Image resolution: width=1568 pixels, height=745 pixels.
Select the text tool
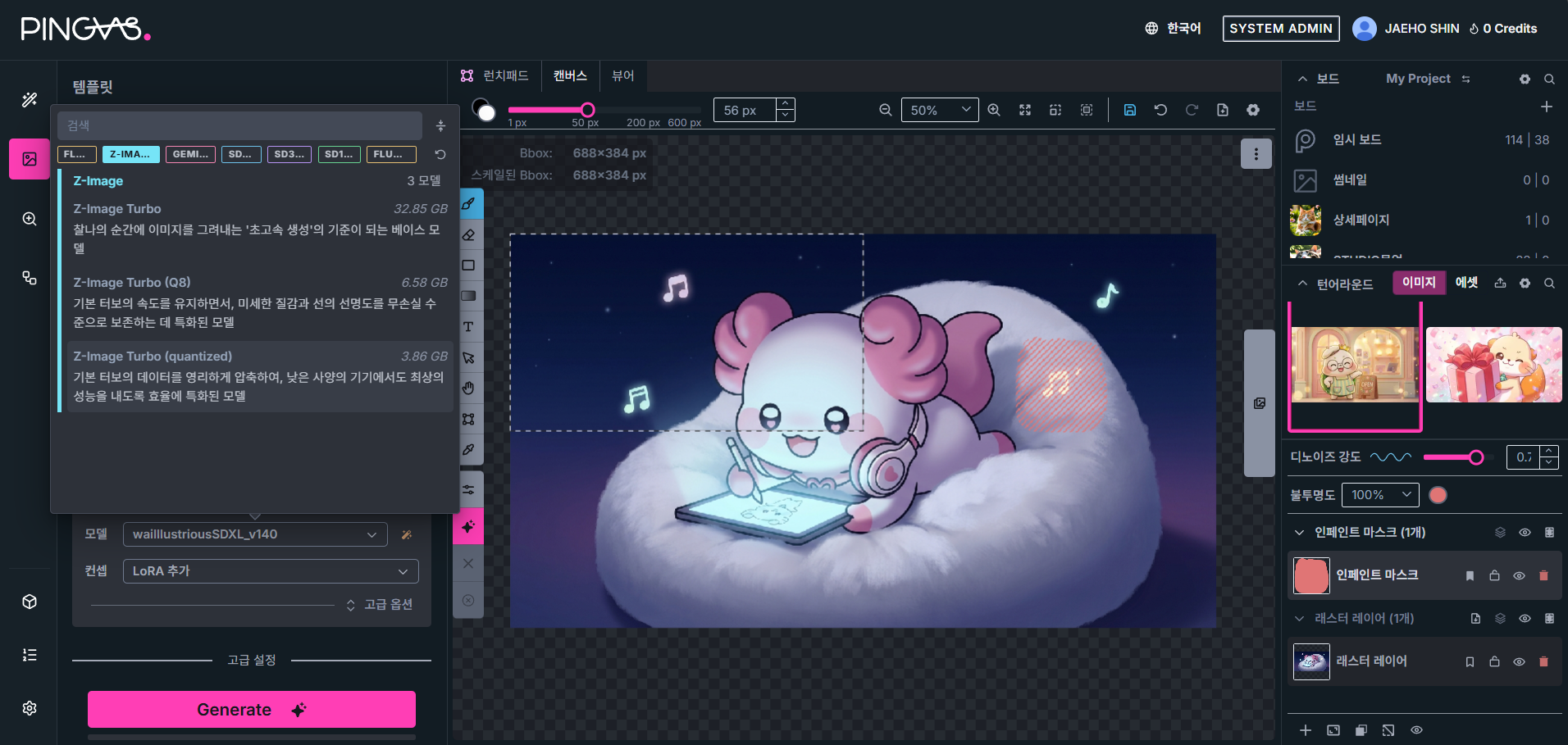click(468, 326)
